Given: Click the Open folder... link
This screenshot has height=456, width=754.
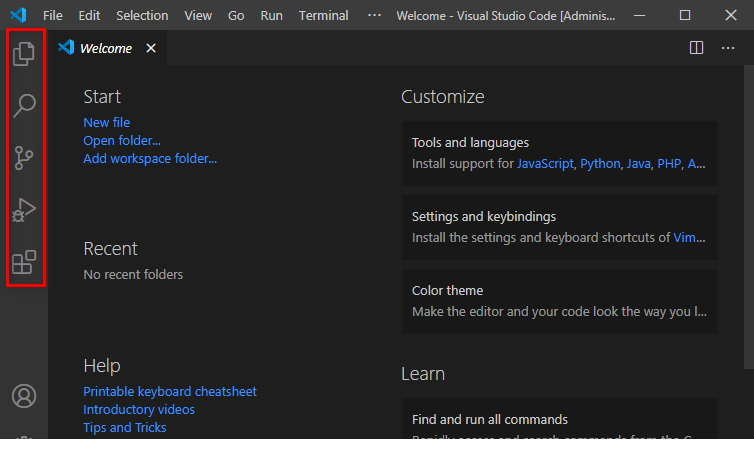Looking at the screenshot, I should (x=122, y=140).
